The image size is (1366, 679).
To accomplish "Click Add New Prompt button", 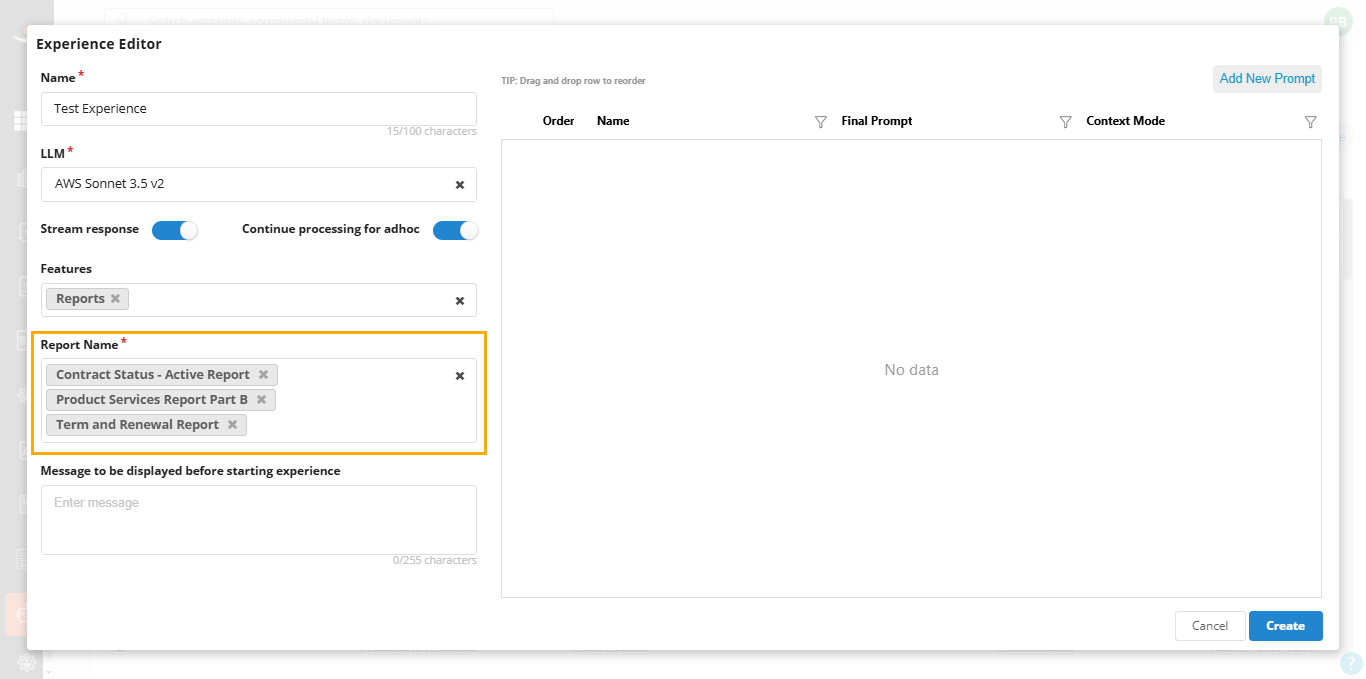I will click(x=1267, y=79).
